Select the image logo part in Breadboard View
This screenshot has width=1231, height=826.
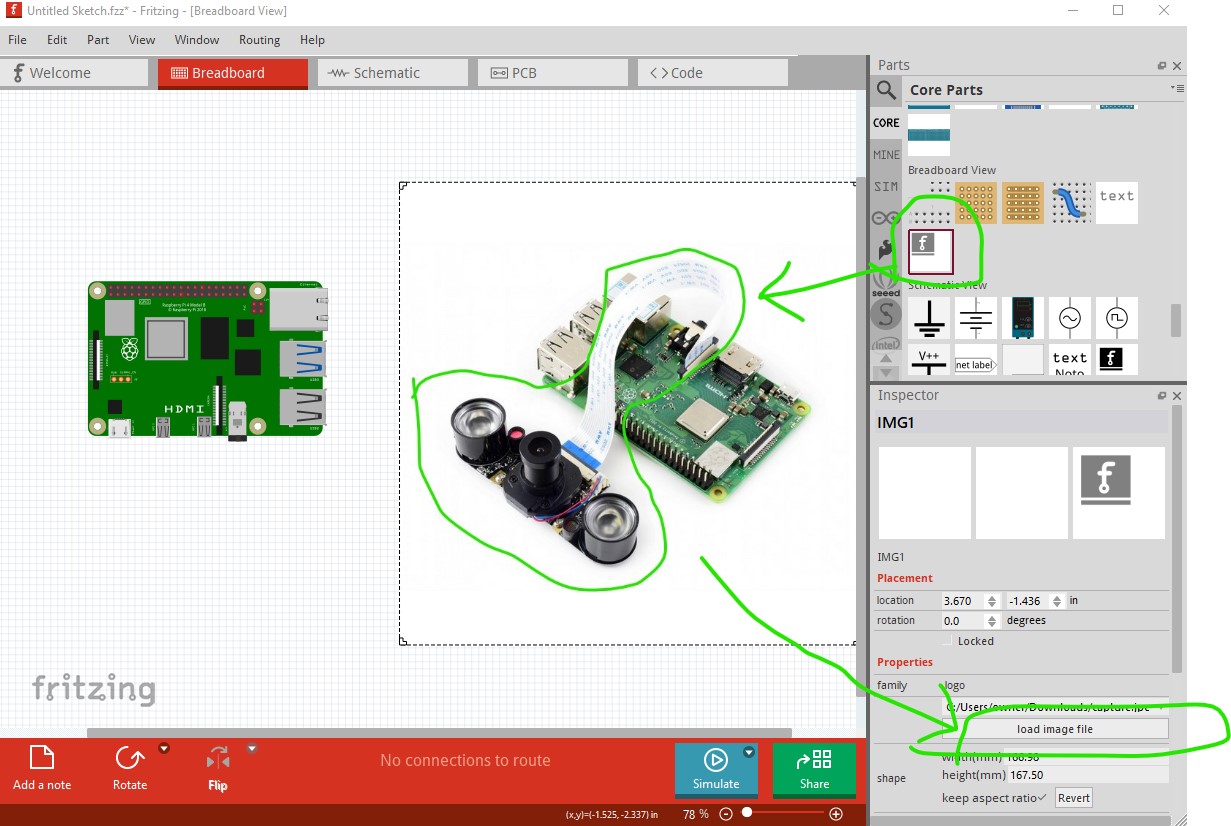931,251
